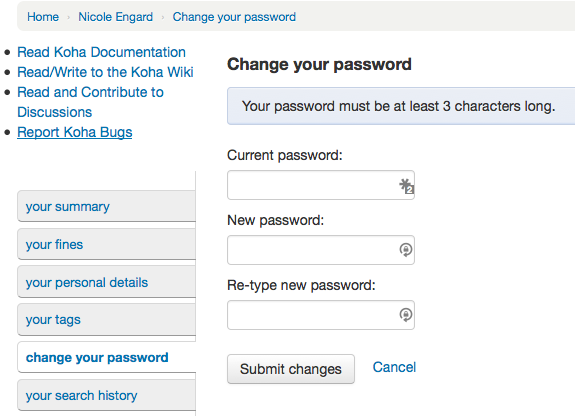Viewport: 575px width, 416px height.
Task: Open Read and Contribute to Discussions link
Action: pos(91,102)
